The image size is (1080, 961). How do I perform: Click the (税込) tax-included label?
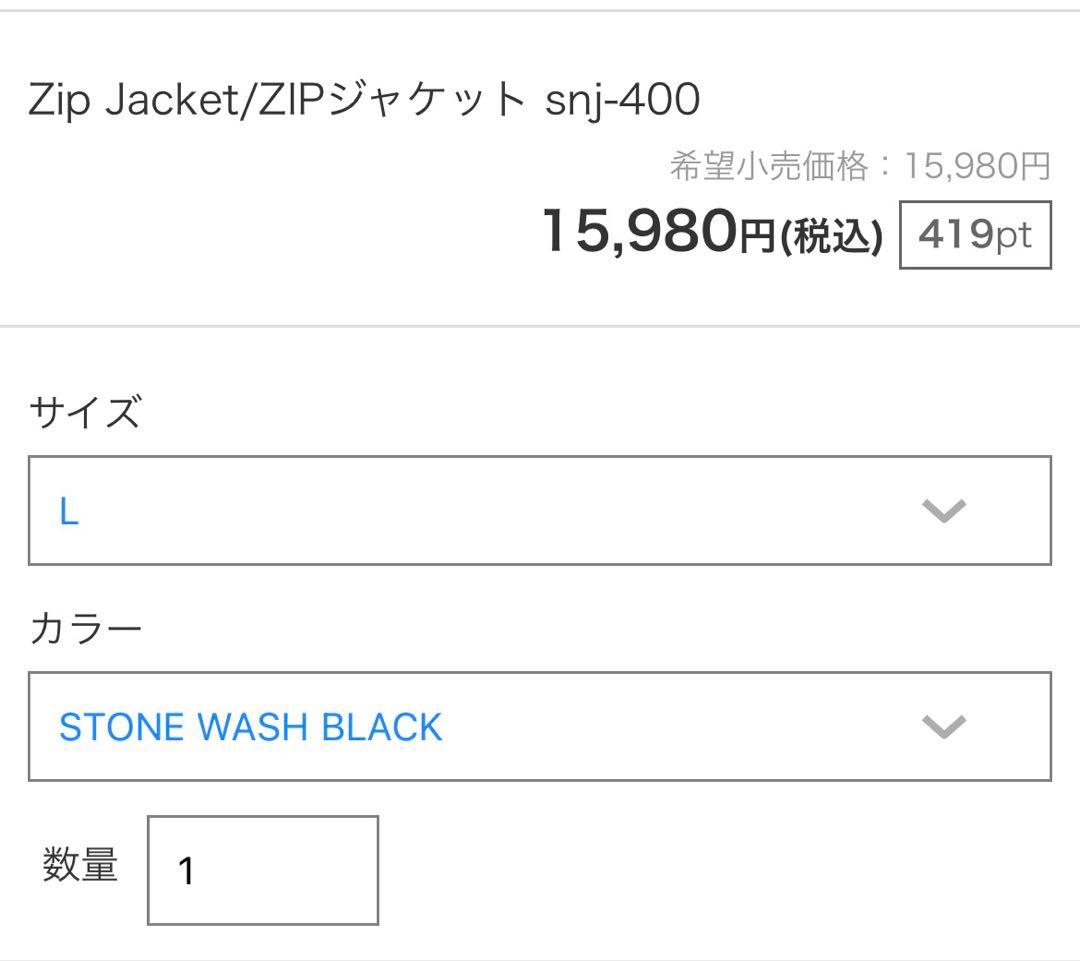pyautogui.click(x=838, y=236)
